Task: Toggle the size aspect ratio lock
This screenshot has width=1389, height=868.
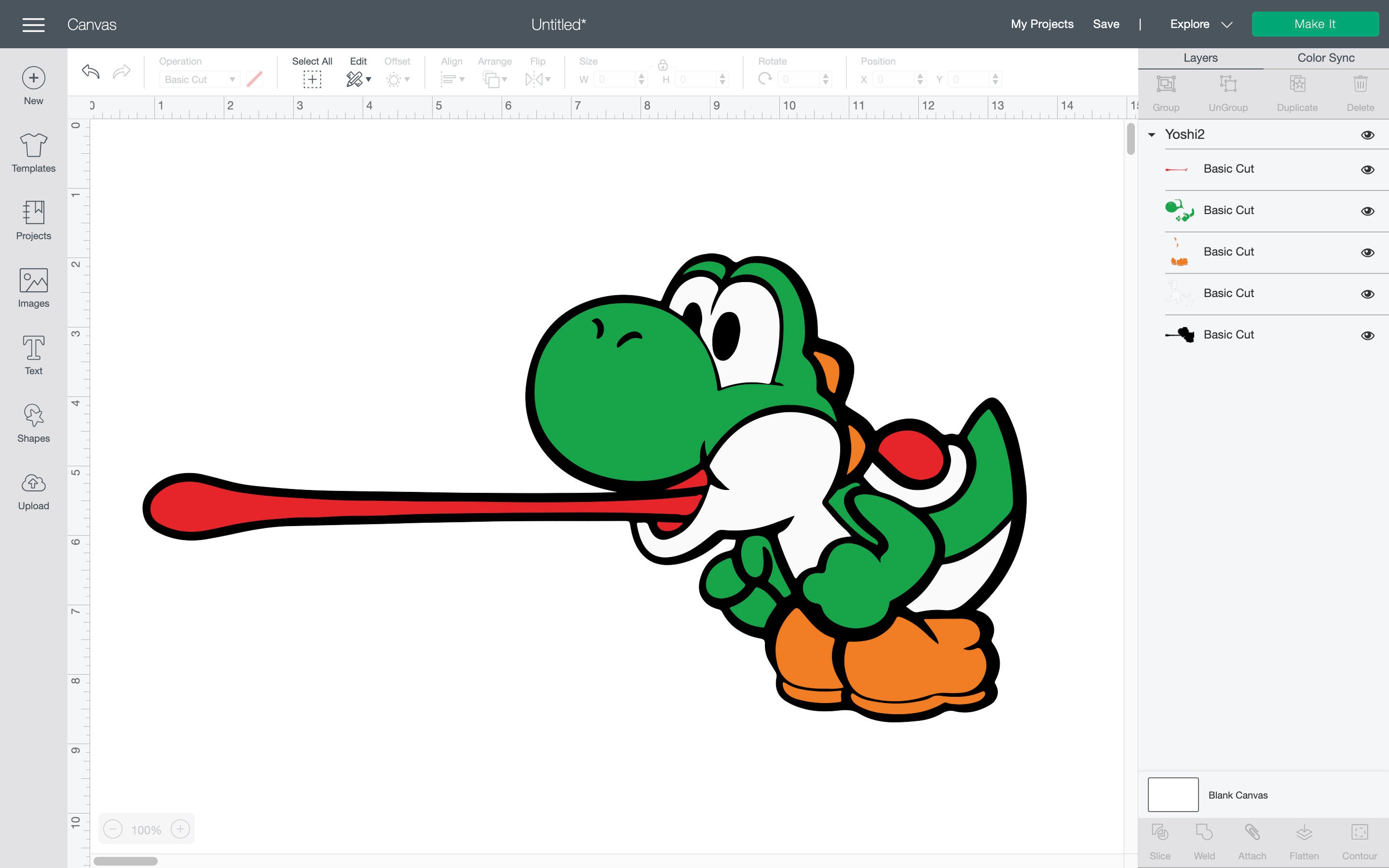Action: [662, 65]
